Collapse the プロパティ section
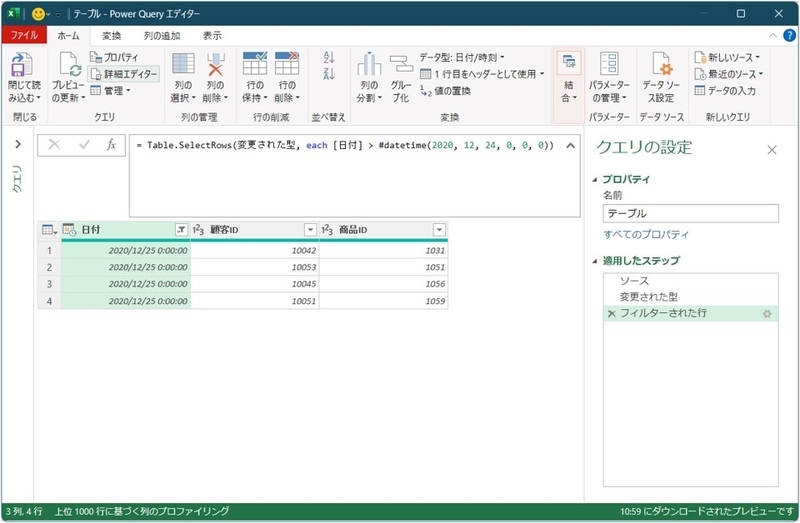800x523 pixels. tap(594, 180)
